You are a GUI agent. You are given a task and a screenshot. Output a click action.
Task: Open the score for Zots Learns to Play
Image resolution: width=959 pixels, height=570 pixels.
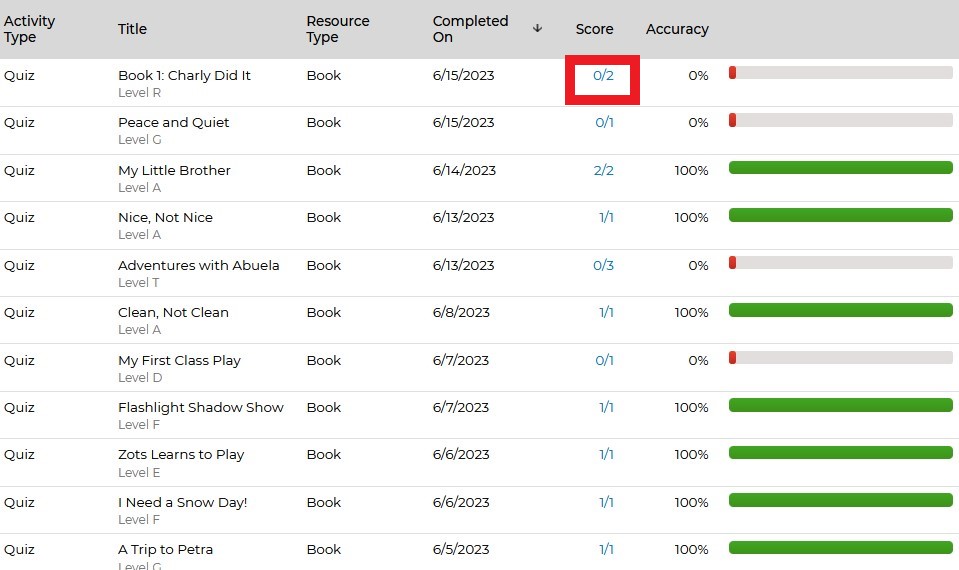[606, 454]
